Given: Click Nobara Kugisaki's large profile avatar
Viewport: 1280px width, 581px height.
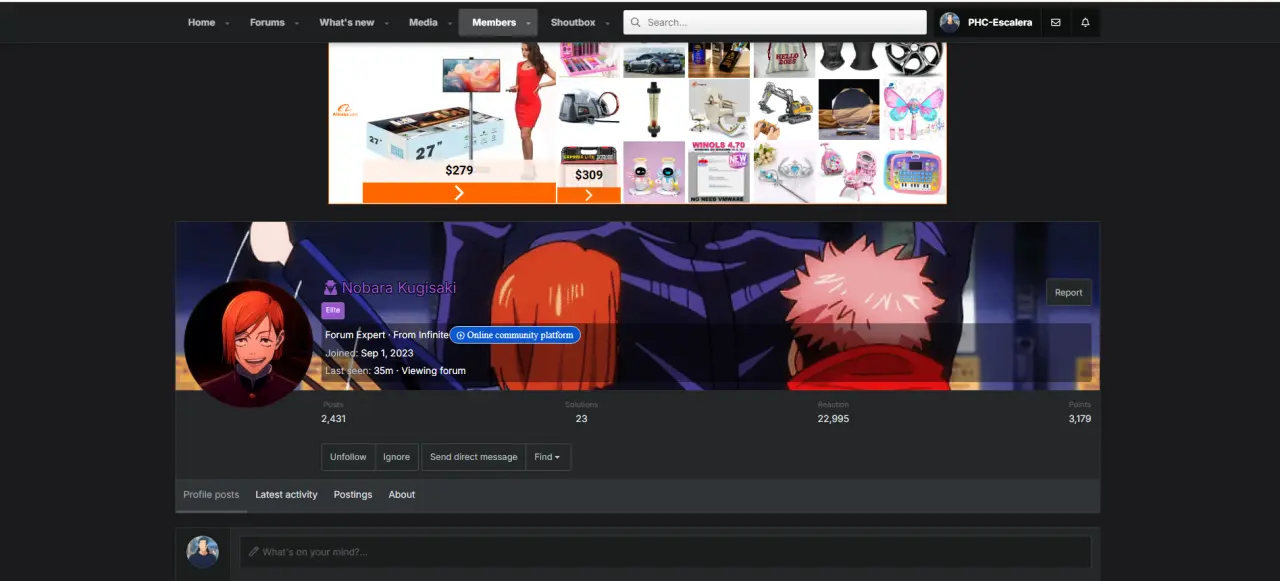Looking at the screenshot, I should tap(248, 343).
